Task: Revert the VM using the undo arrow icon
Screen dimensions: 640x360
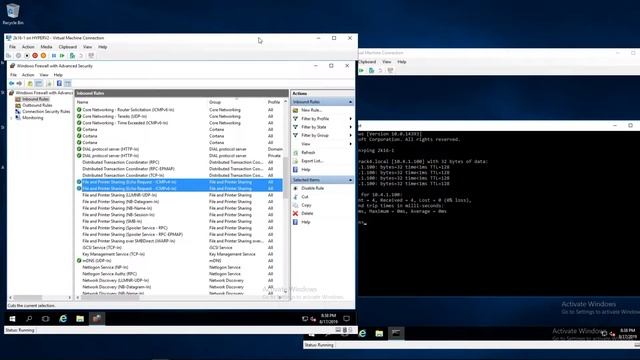Action: tap(81, 56)
